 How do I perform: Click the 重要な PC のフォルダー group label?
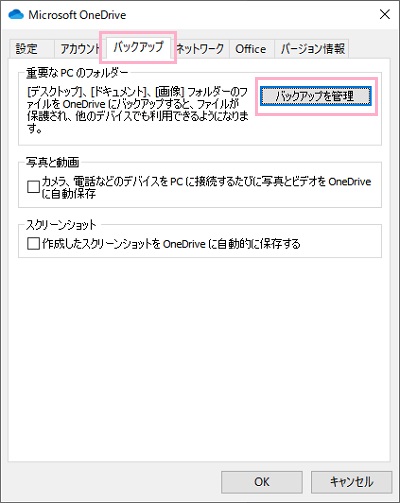coord(77,72)
